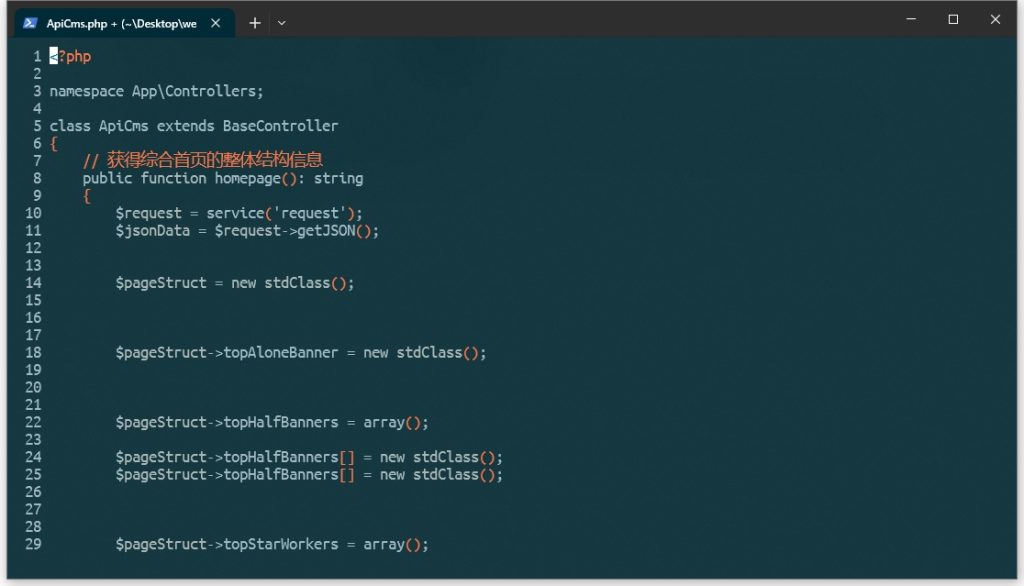
Task: Click '$pageStruct->topHalfBanners = array();' on line 22
Action: pos(272,422)
